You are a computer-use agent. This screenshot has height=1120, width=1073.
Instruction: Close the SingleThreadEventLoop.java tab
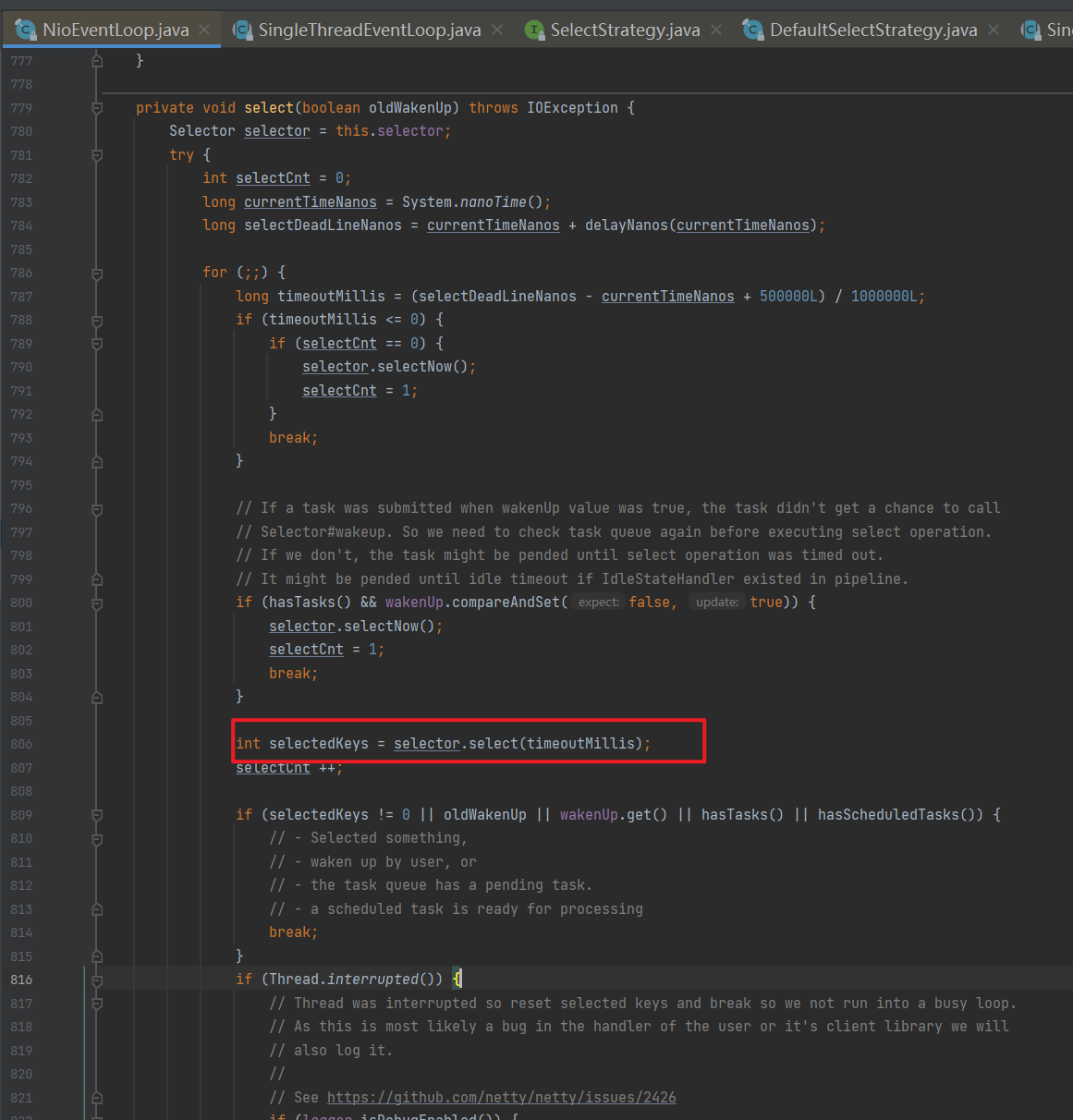(x=497, y=30)
